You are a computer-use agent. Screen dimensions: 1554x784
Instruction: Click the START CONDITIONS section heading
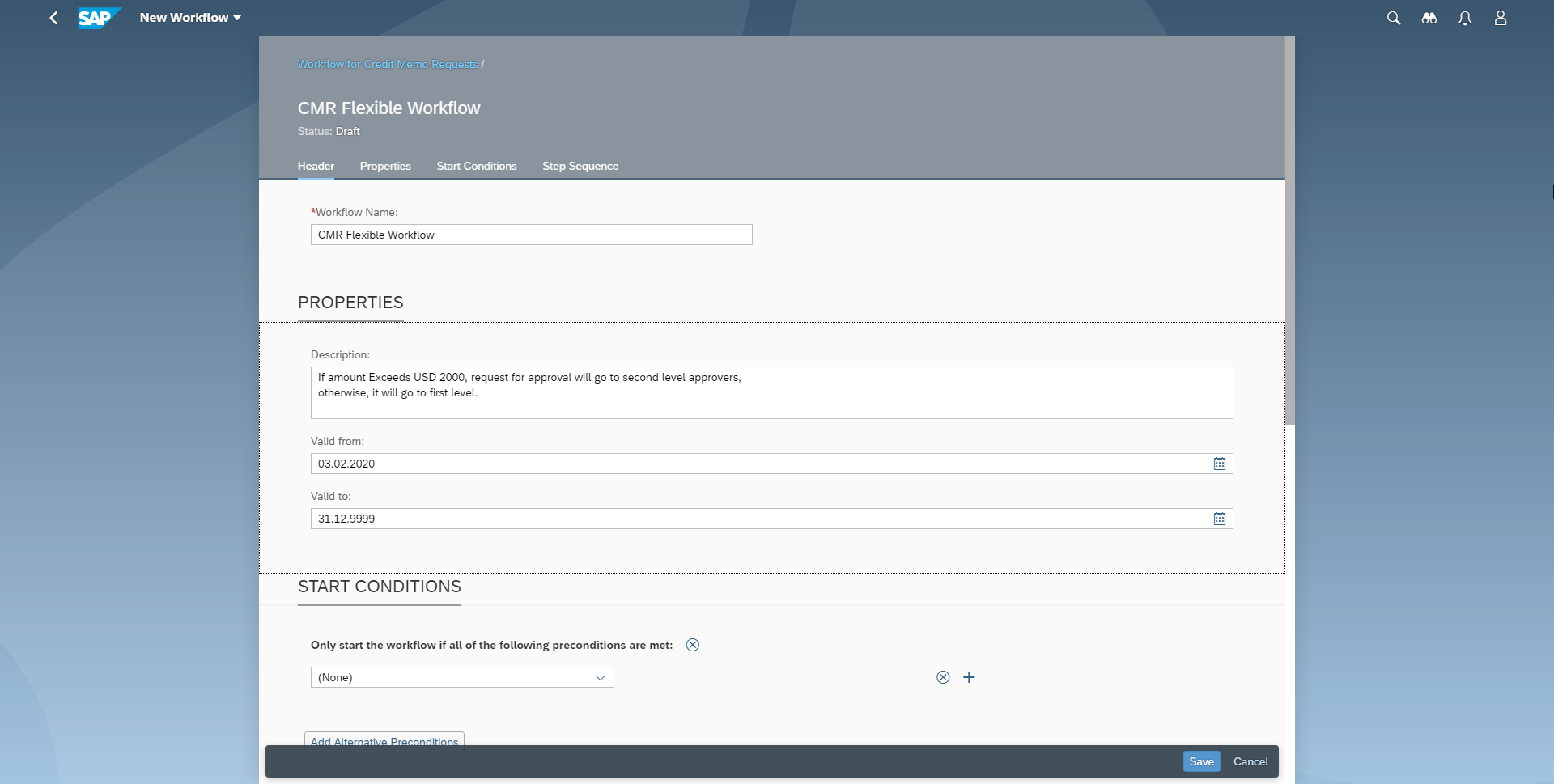pyautogui.click(x=380, y=587)
